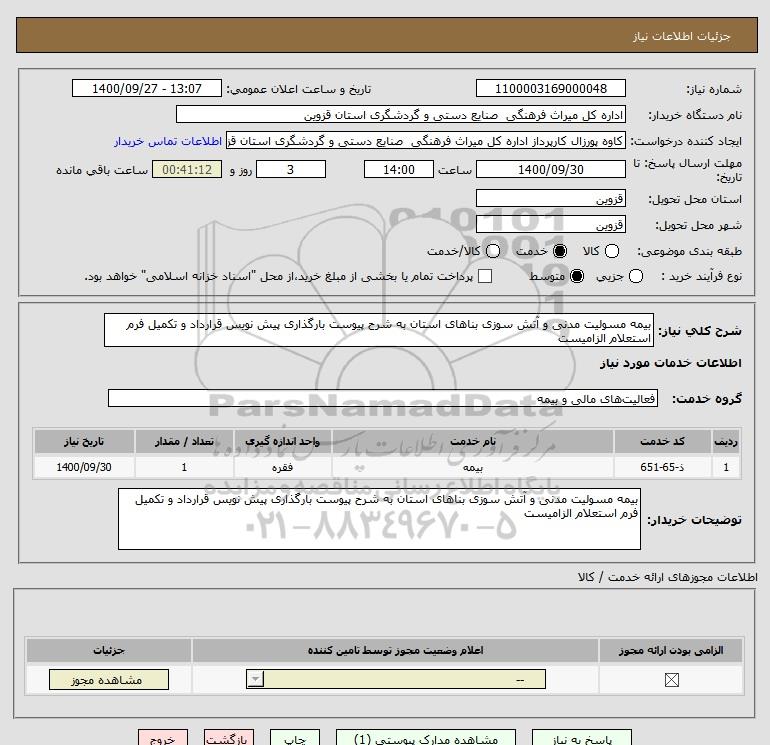Screen dimensions: 770x745
Task: Click the نام خدمت column header
Action: click(473, 441)
